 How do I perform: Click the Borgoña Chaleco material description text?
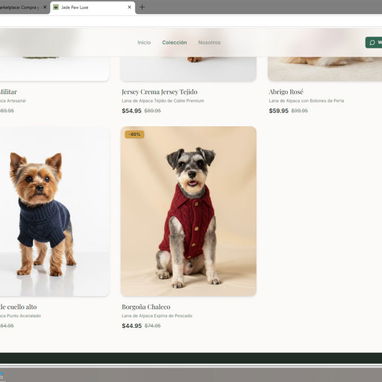[157, 316]
